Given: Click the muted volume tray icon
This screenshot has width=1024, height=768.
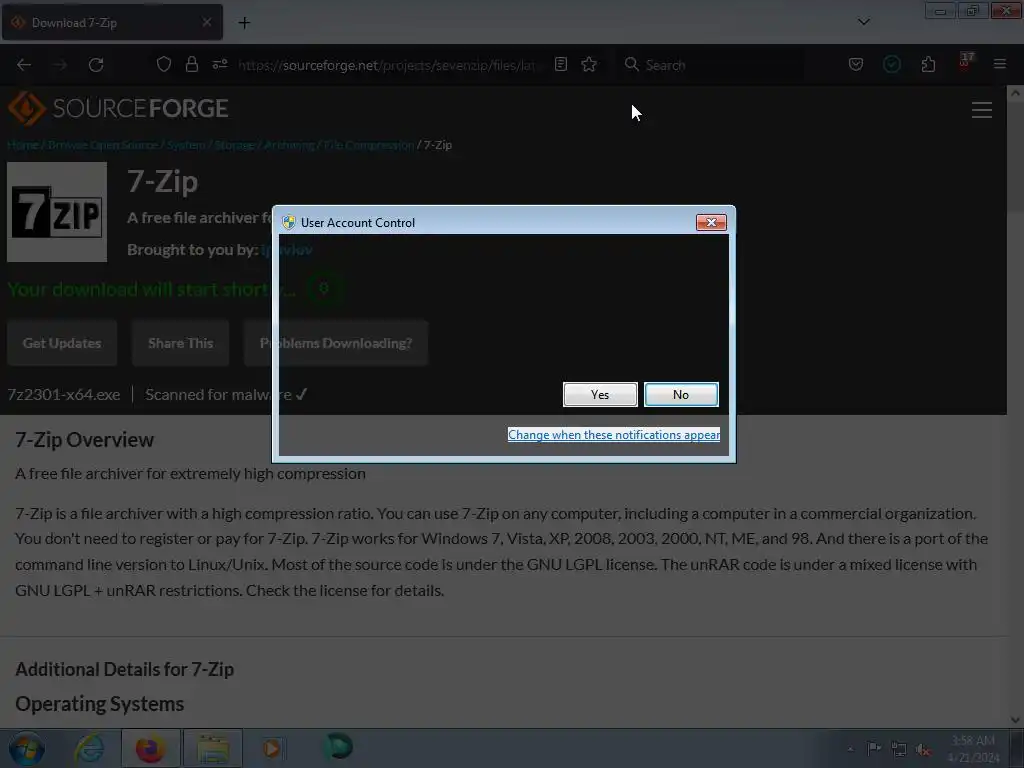Looking at the screenshot, I should tap(923, 750).
